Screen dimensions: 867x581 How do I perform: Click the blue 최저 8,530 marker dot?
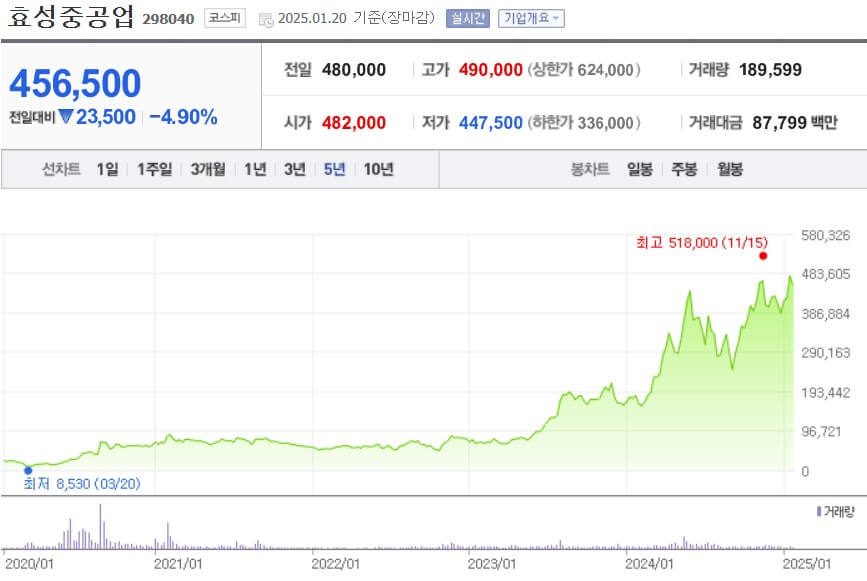coord(28,470)
